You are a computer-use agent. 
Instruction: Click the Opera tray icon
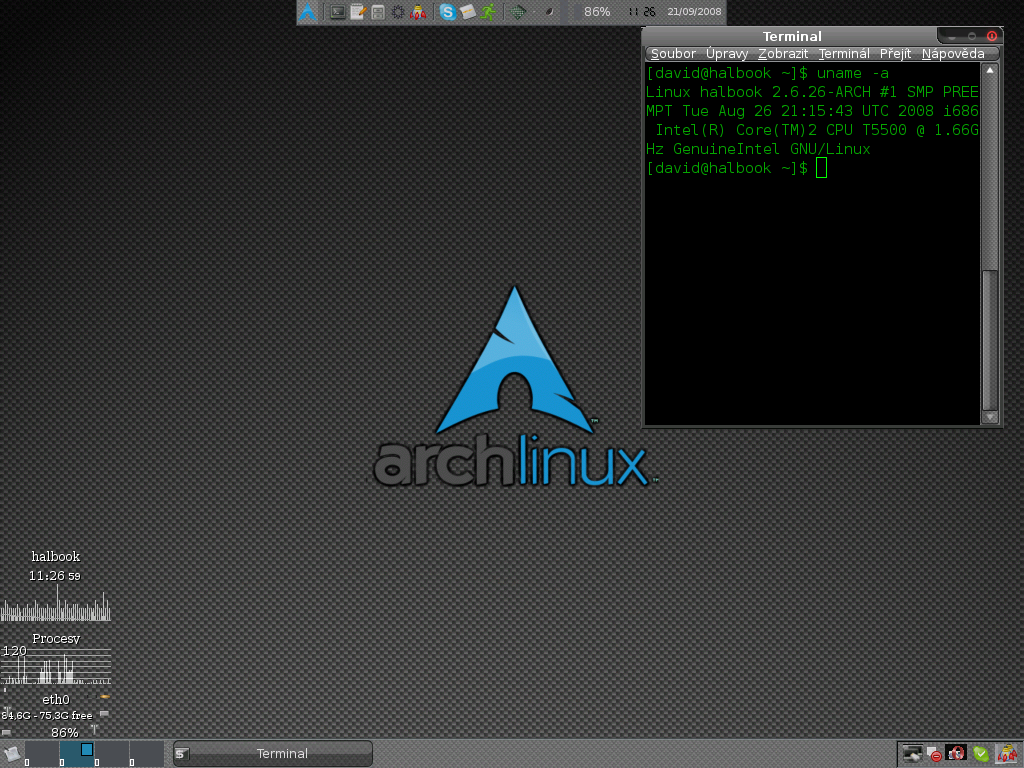pos(955,754)
